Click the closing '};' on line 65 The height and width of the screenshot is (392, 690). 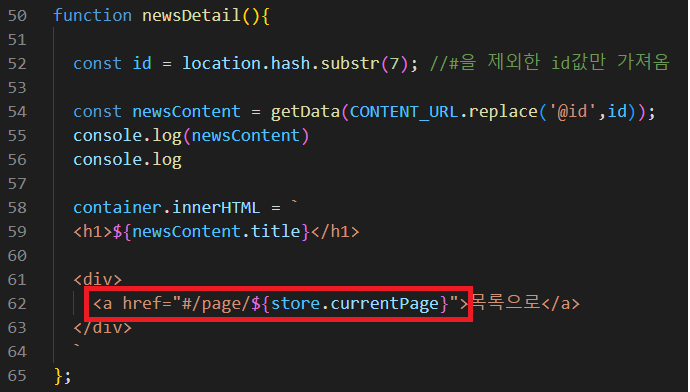tap(62, 376)
